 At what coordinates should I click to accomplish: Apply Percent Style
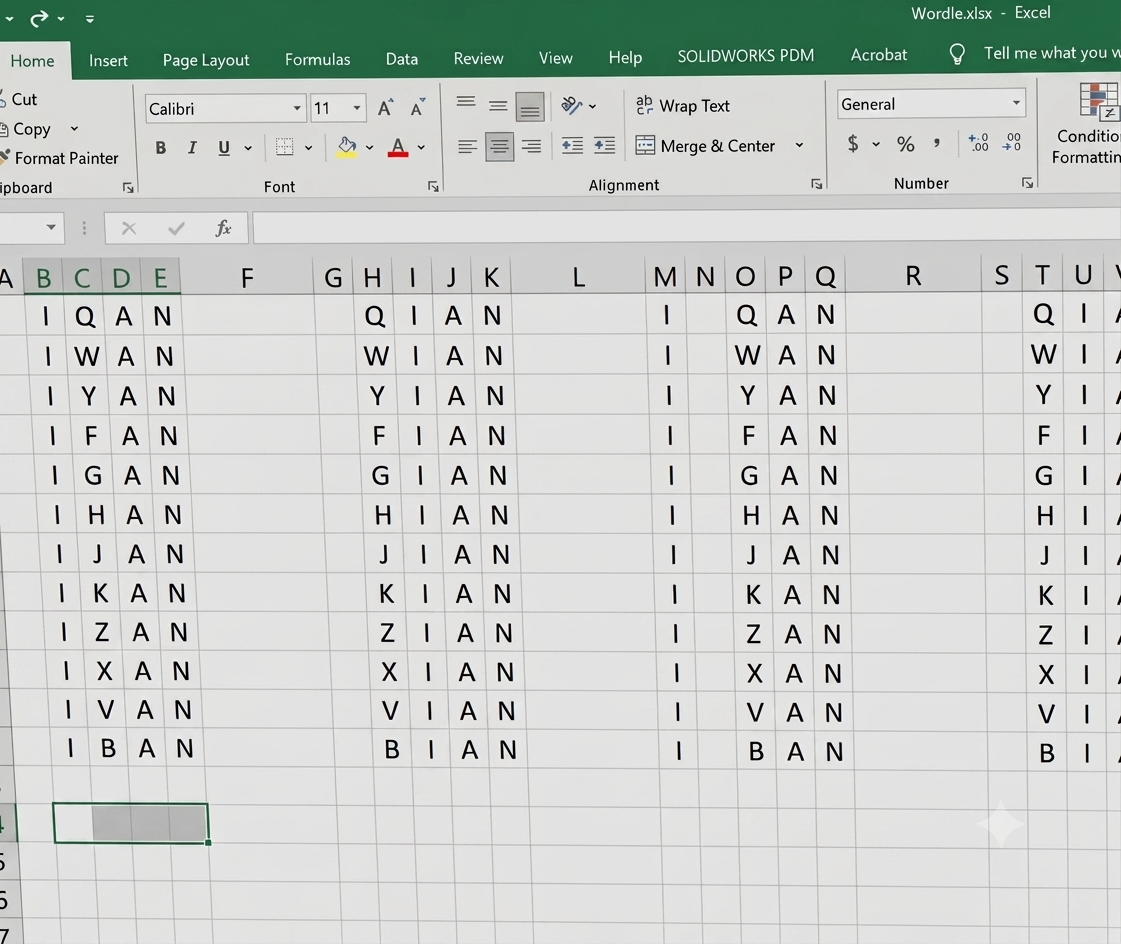[x=906, y=144]
